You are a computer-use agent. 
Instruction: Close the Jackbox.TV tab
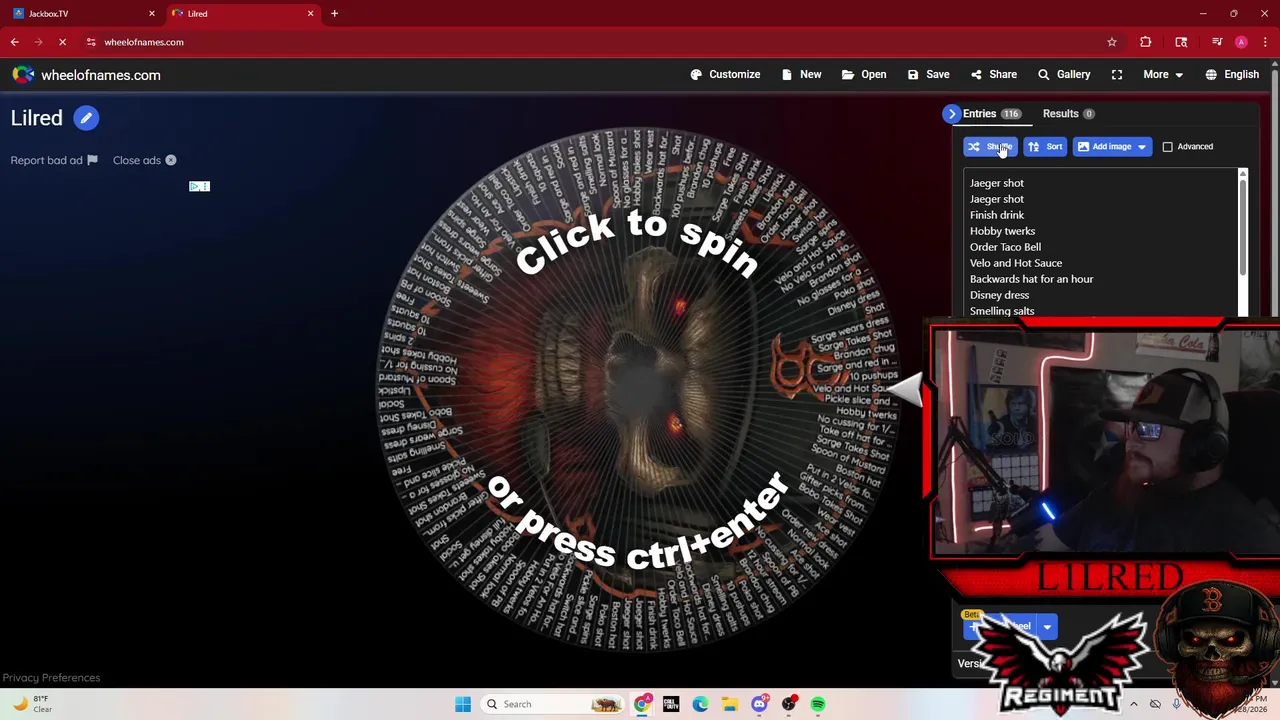(152, 14)
